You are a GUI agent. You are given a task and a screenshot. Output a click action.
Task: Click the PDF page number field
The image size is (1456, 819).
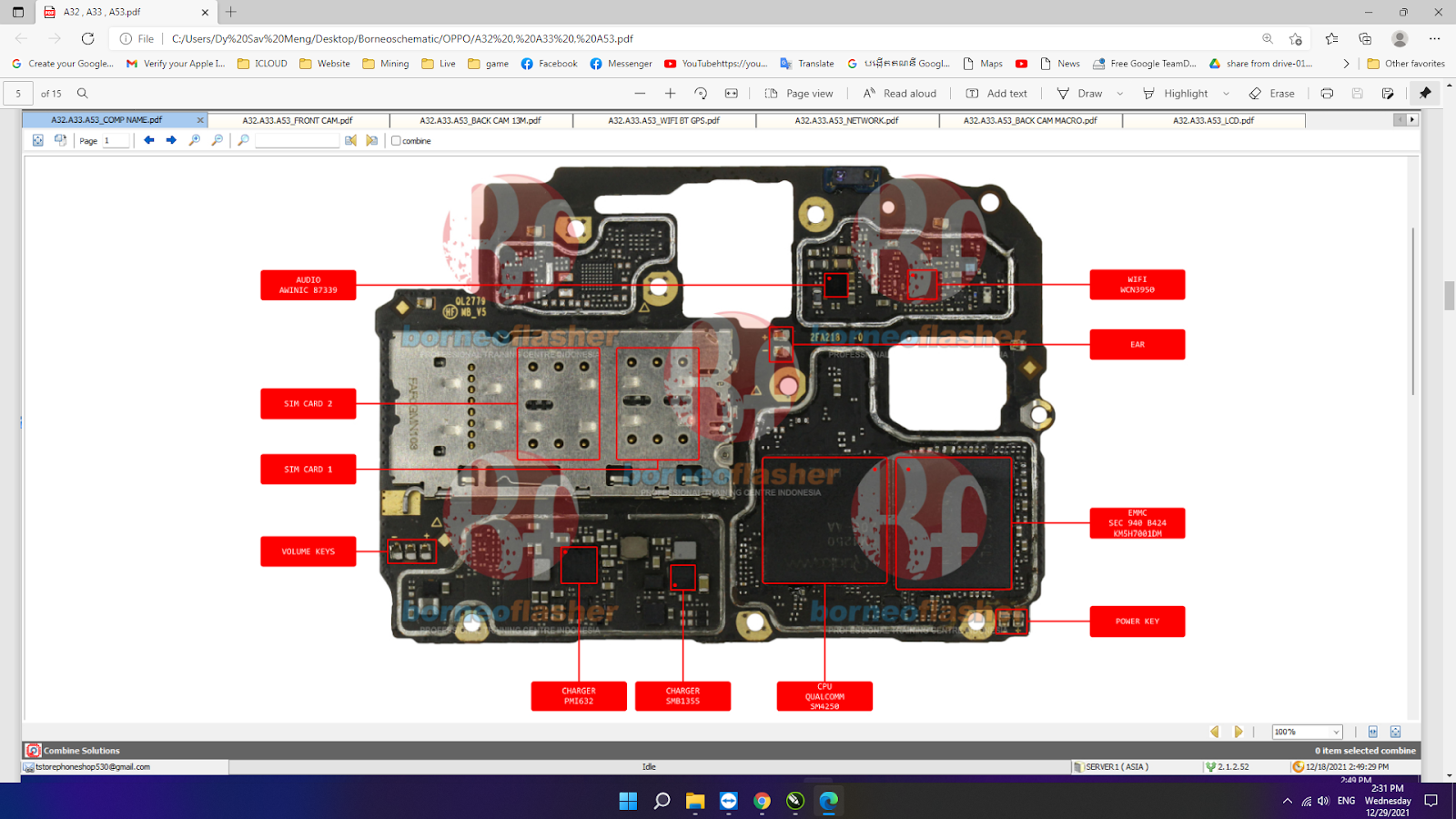18,93
